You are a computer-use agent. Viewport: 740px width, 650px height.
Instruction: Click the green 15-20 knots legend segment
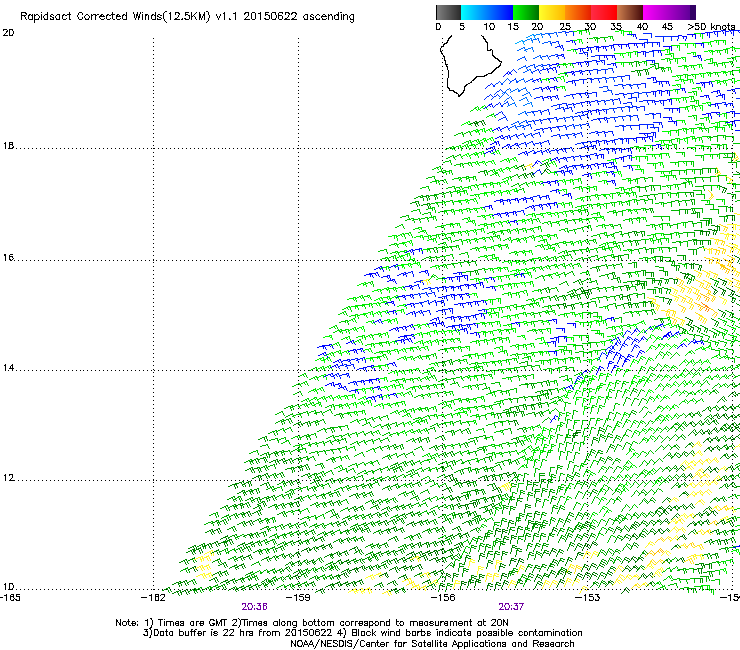(x=526, y=12)
